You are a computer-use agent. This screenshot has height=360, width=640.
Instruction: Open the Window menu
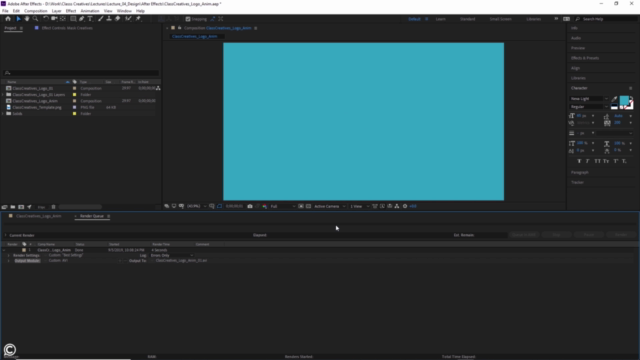coord(124,11)
